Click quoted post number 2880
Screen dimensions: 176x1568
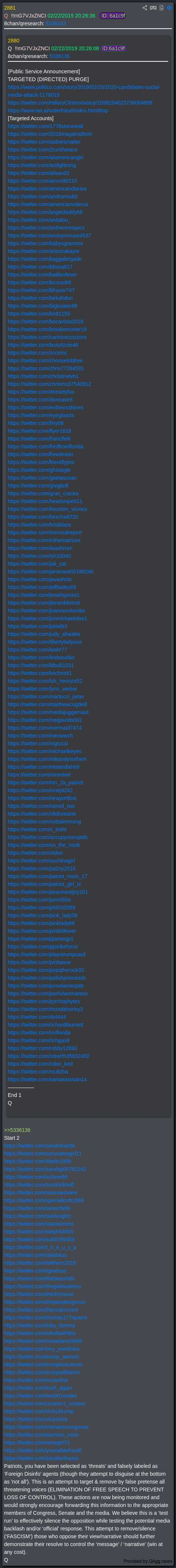13,40
